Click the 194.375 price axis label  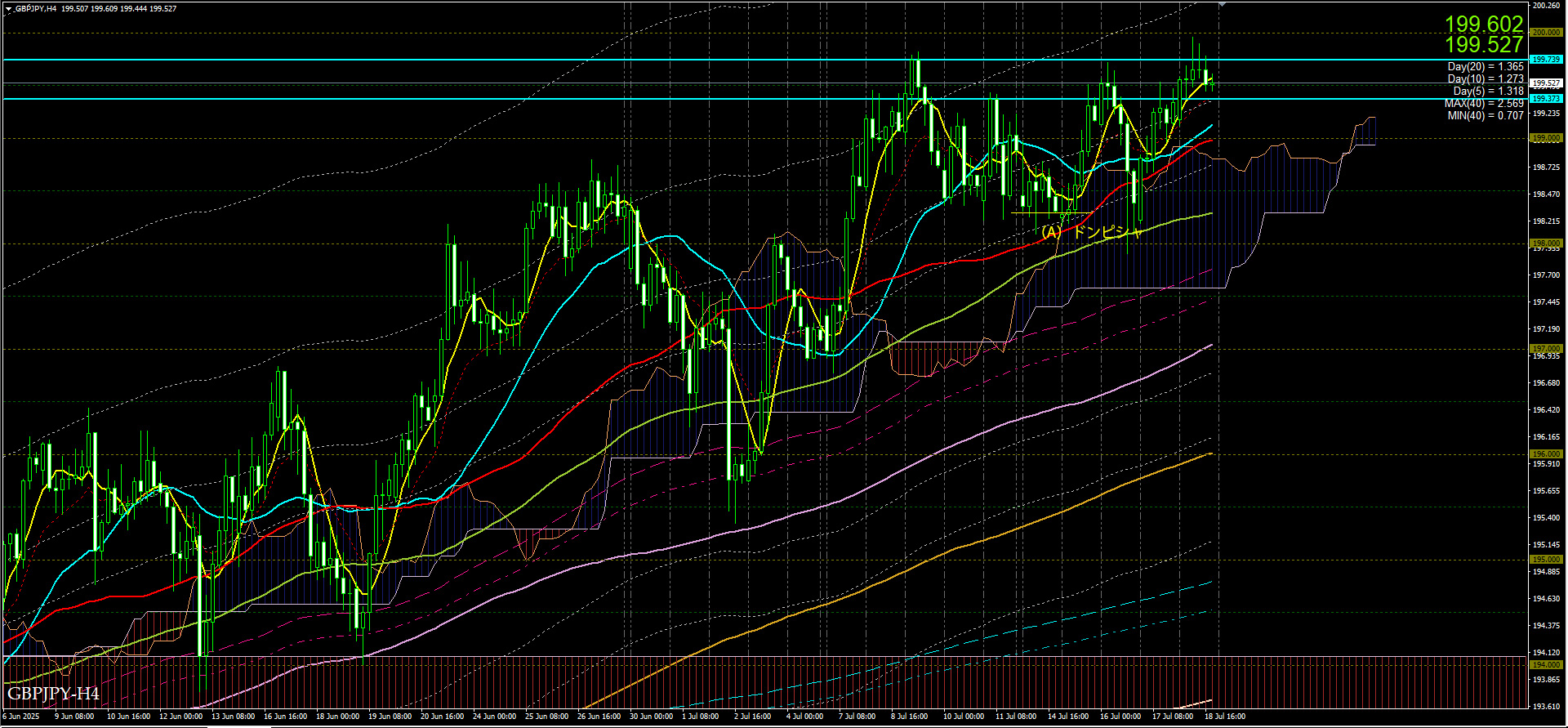pyautogui.click(x=1547, y=626)
